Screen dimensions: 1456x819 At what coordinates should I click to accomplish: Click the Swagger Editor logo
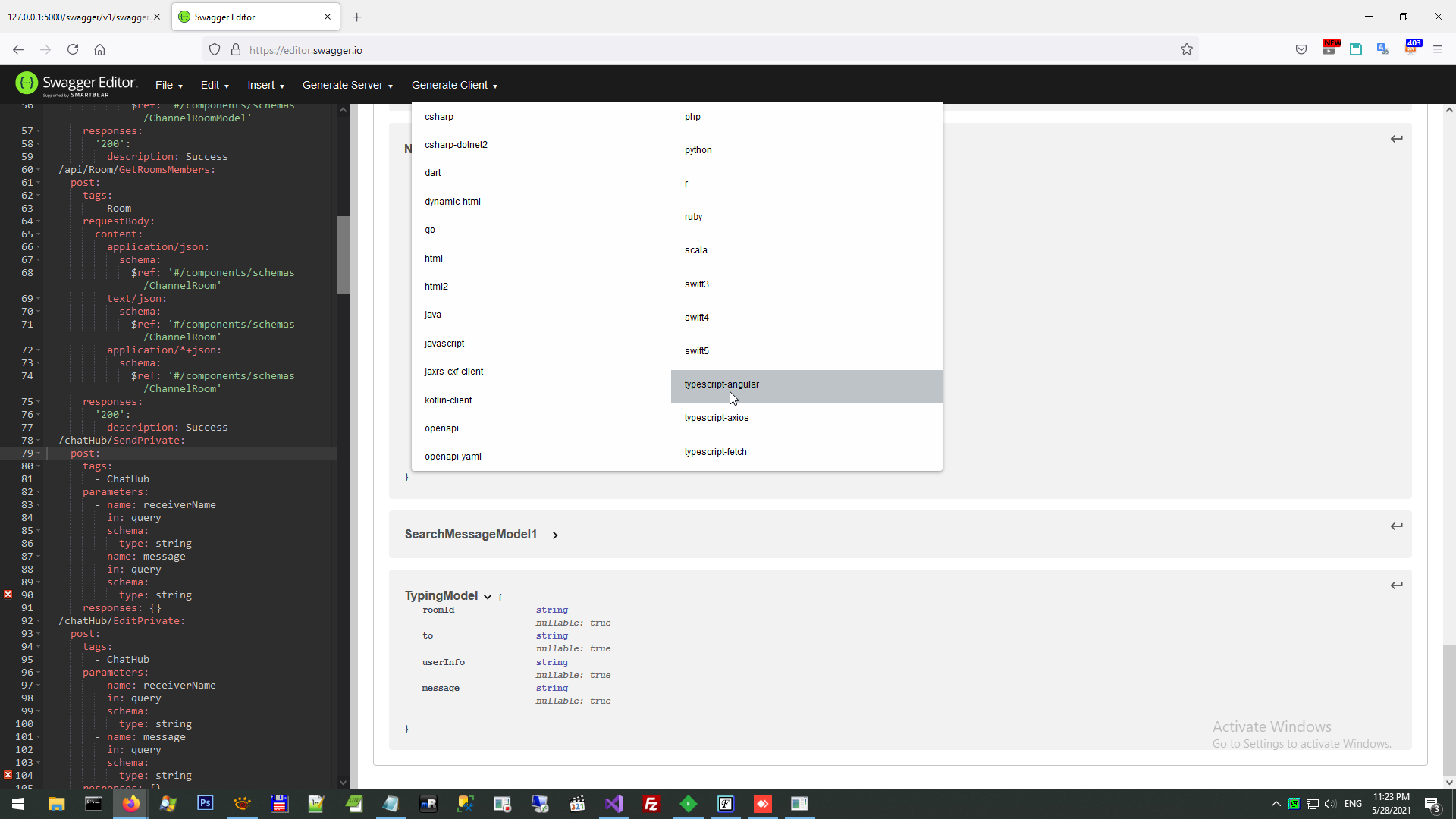(x=27, y=84)
